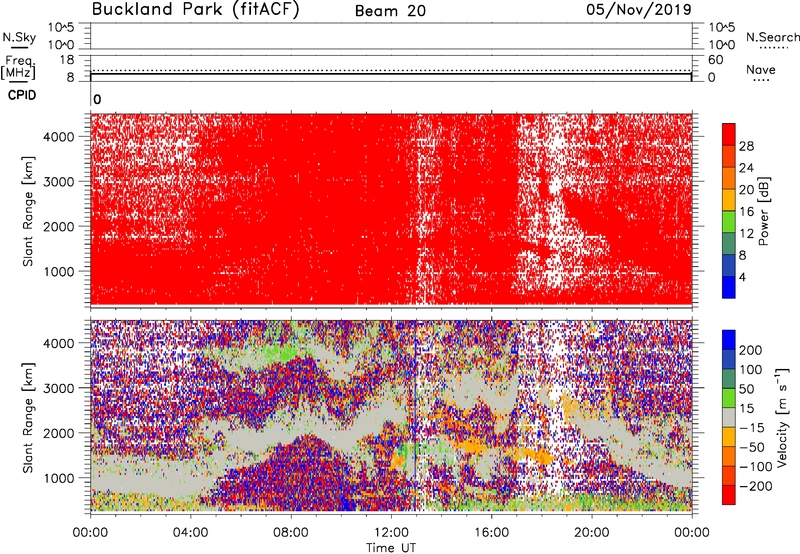Select the Beam 20 heading

coord(390,11)
